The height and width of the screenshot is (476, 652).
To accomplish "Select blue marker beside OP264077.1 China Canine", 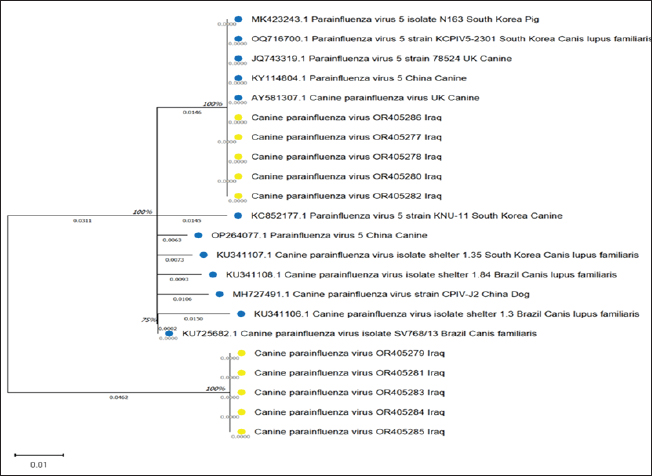I will pyautogui.click(x=197, y=235).
